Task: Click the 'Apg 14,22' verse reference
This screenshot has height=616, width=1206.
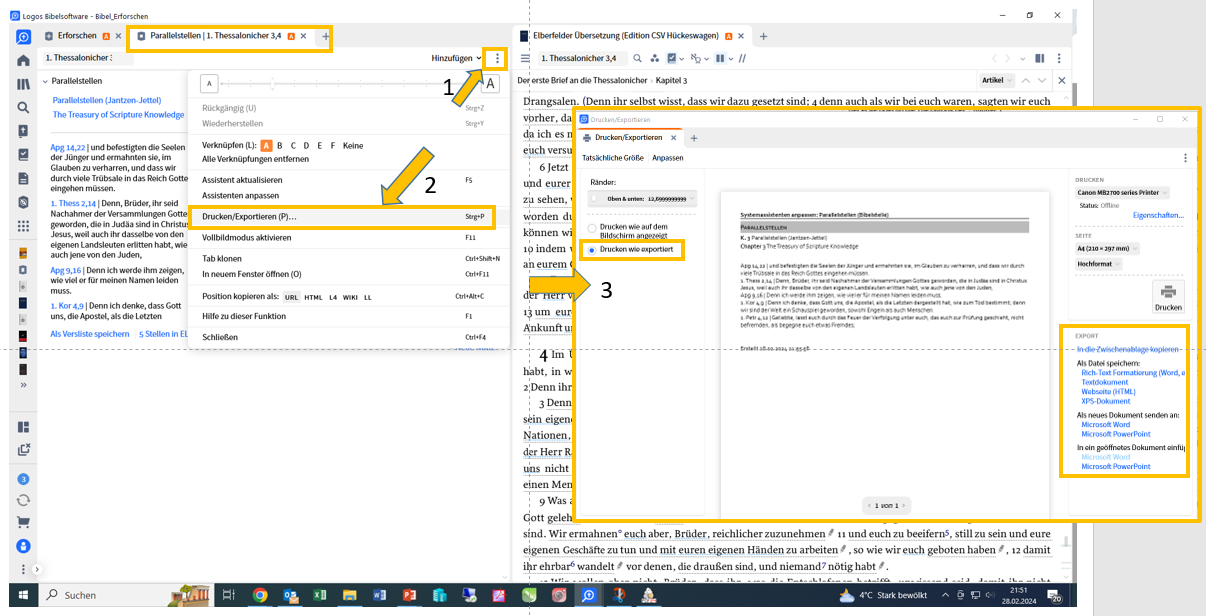Action: 67,148
